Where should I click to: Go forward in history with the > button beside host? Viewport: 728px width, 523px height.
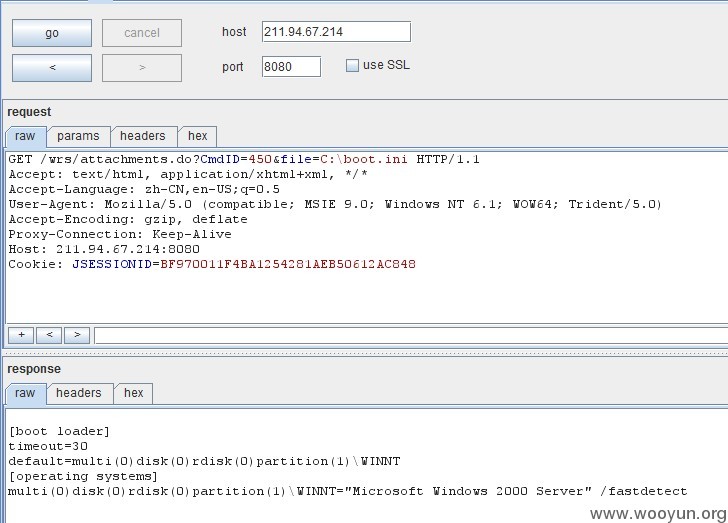(x=142, y=68)
